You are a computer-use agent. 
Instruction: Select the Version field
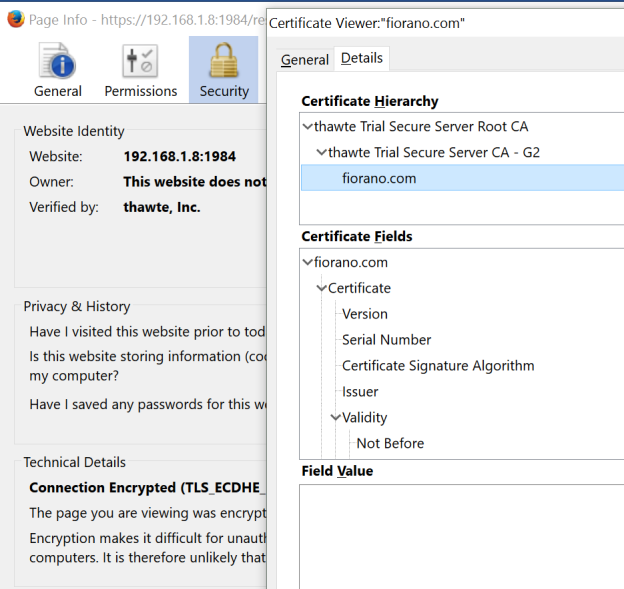pyautogui.click(x=365, y=314)
